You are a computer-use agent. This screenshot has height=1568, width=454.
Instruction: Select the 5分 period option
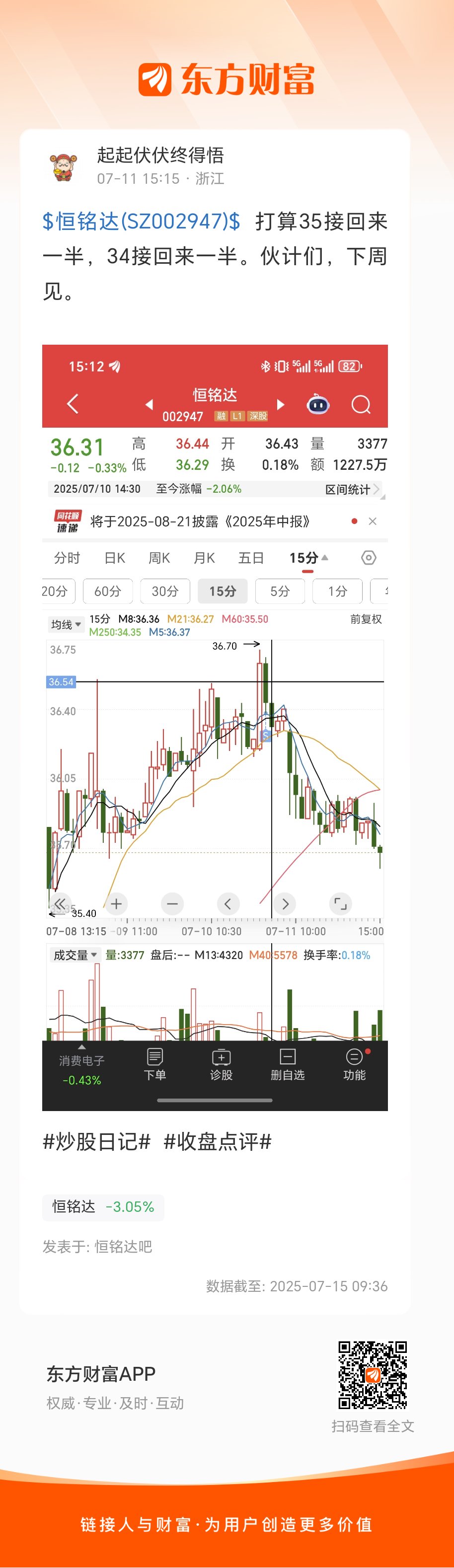280,591
